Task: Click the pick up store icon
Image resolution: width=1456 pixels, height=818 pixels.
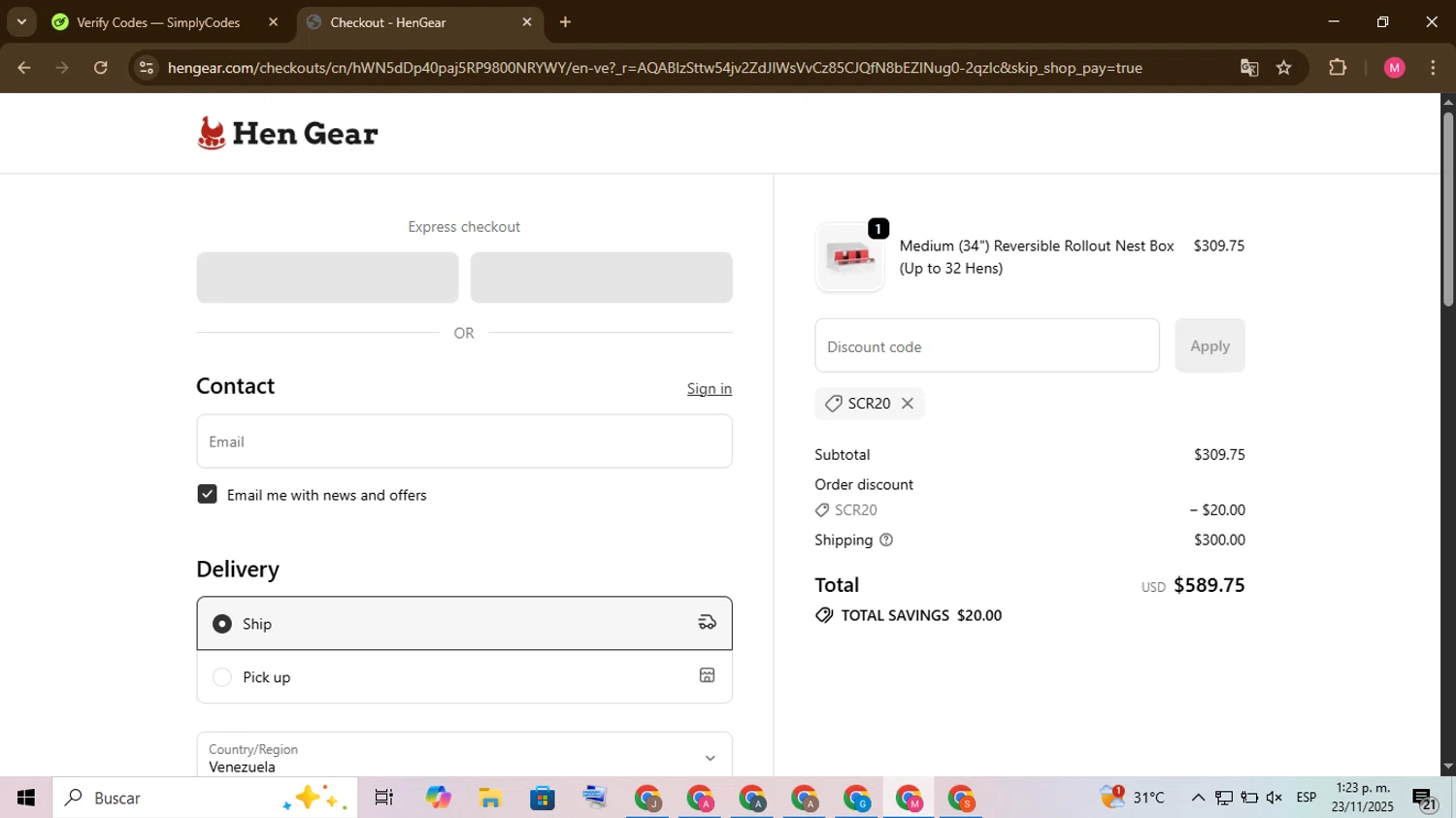Action: [x=707, y=675]
